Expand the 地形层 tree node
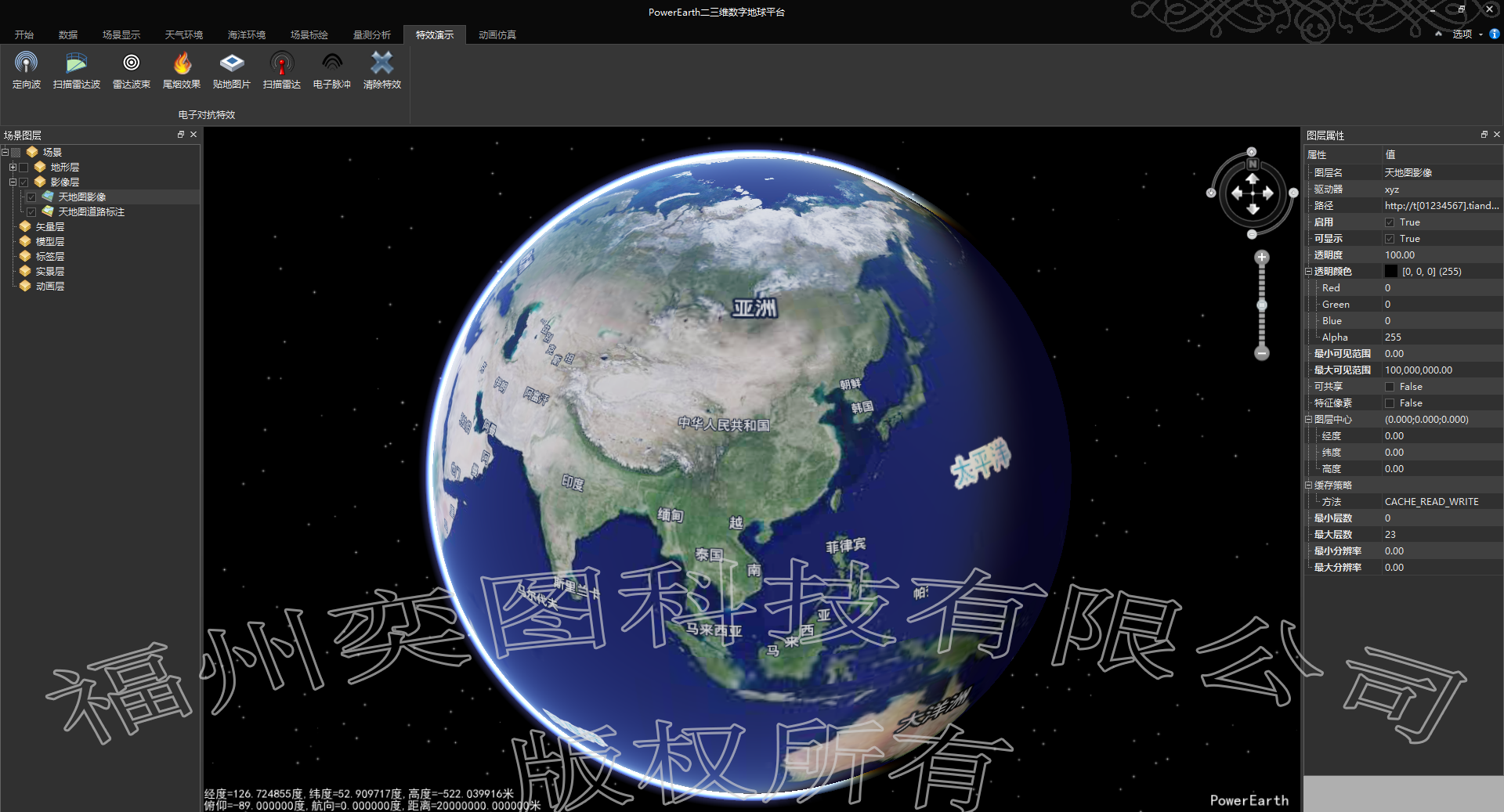 (13, 168)
